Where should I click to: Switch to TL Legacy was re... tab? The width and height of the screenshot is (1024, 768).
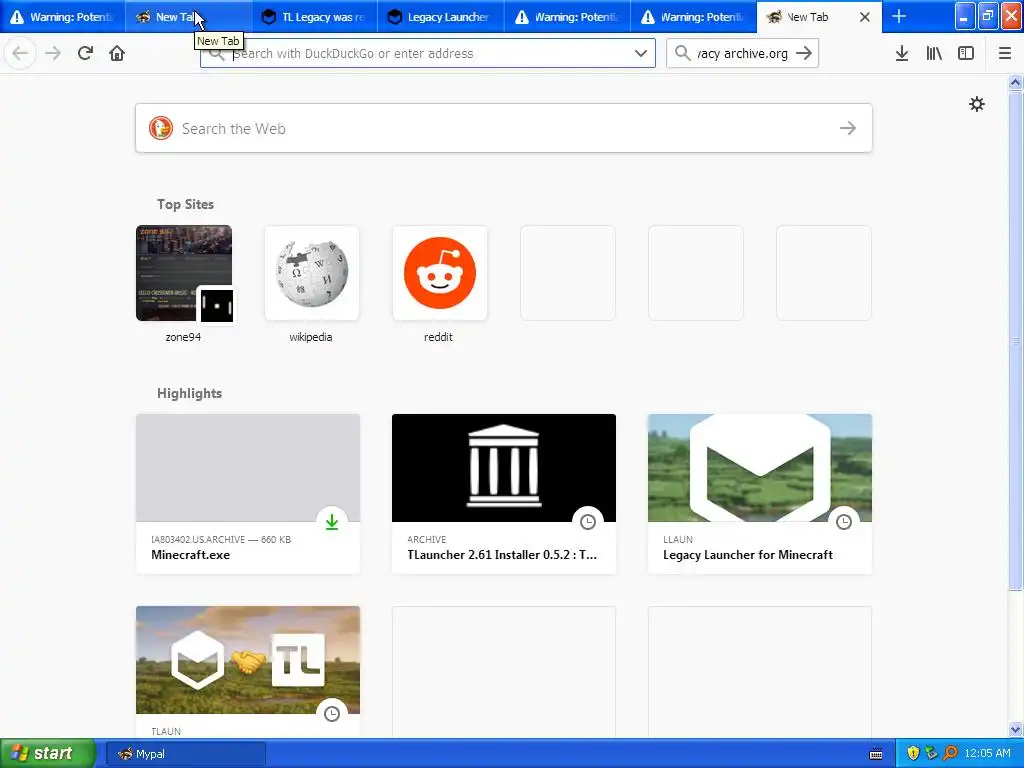315,17
